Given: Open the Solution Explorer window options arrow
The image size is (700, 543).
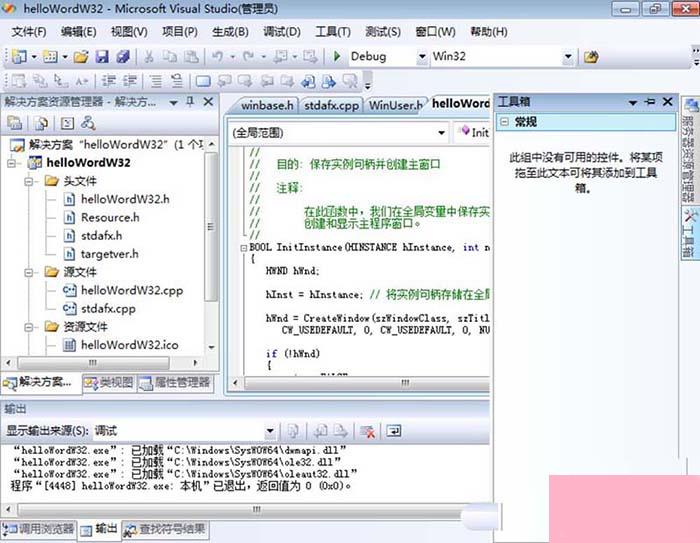Looking at the screenshot, I should [173, 102].
